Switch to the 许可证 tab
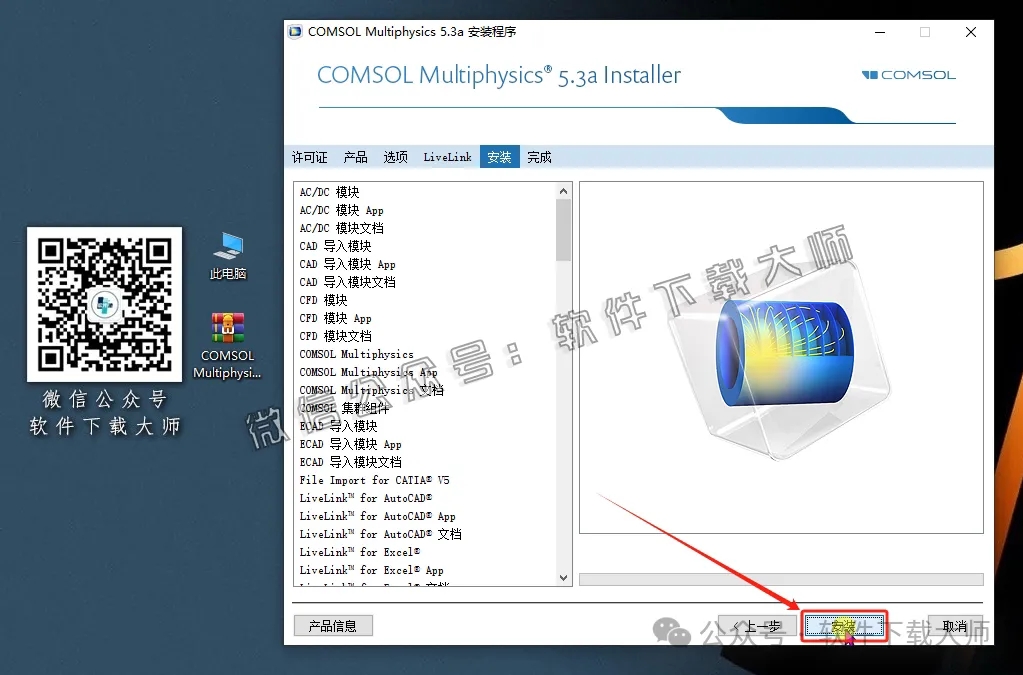The height and width of the screenshot is (675, 1023). (x=308, y=156)
